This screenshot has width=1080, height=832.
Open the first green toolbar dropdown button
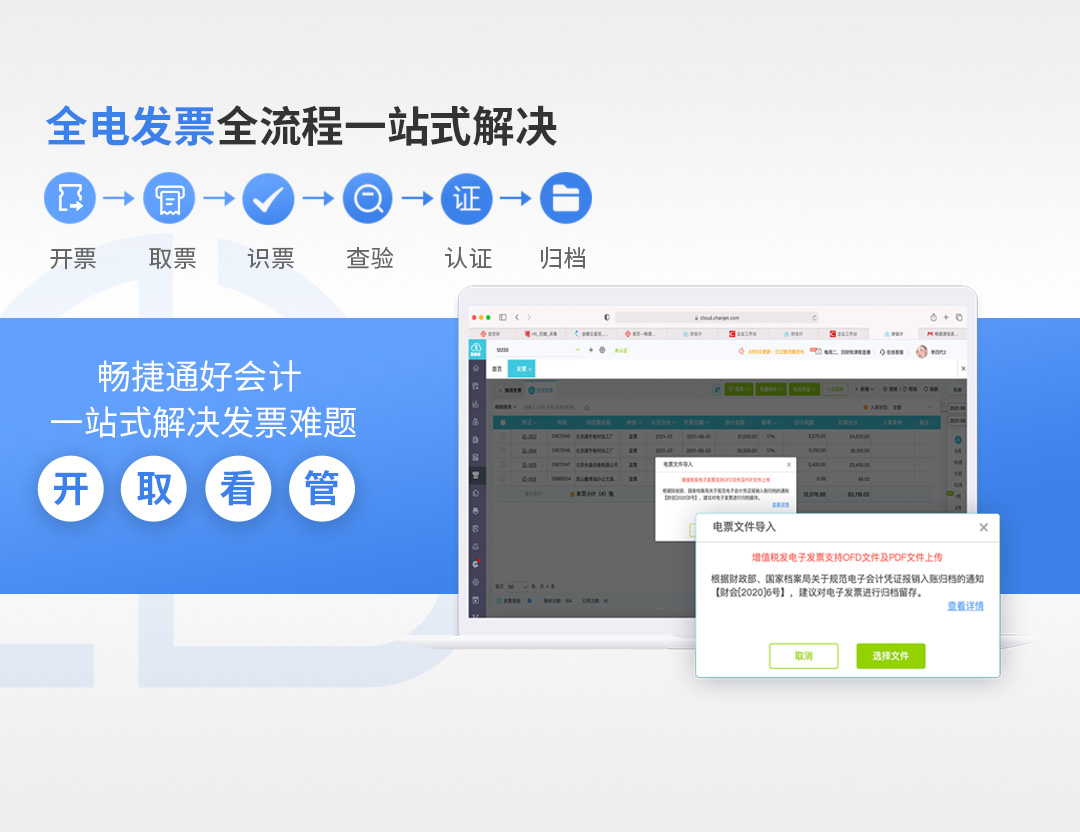738,389
